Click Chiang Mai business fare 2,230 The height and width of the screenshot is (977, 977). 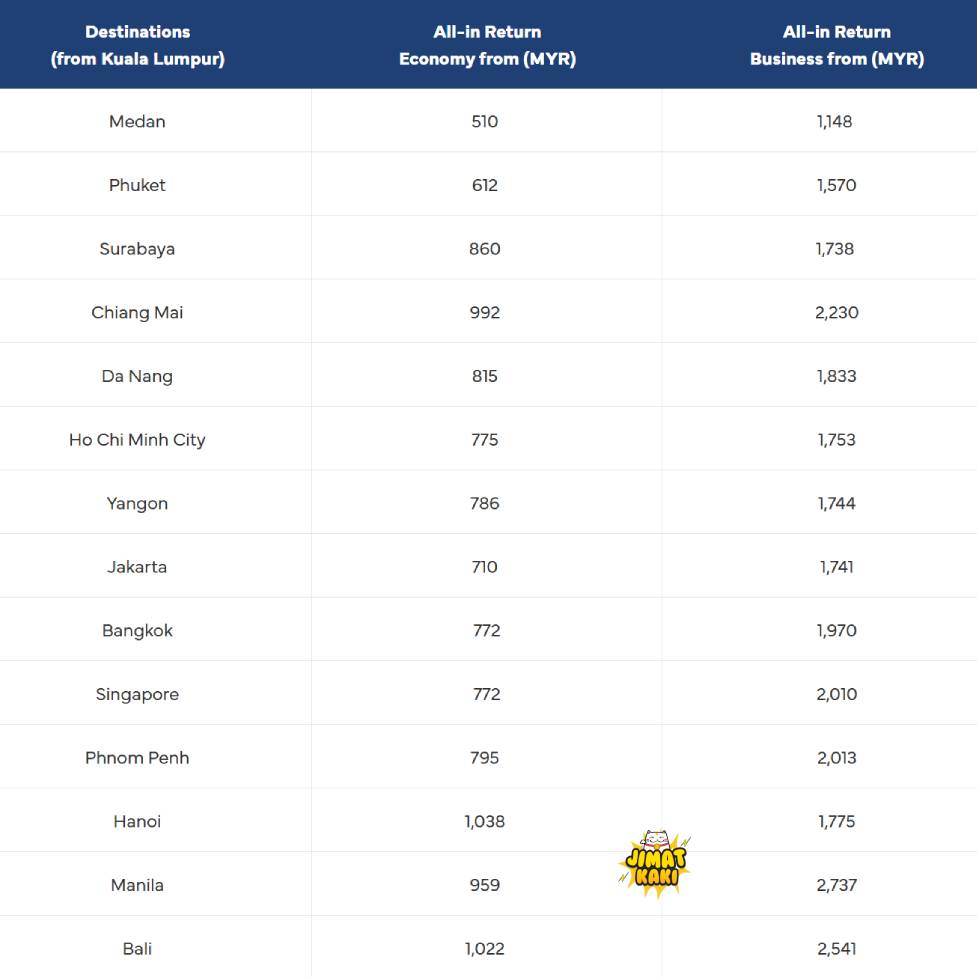click(836, 313)
